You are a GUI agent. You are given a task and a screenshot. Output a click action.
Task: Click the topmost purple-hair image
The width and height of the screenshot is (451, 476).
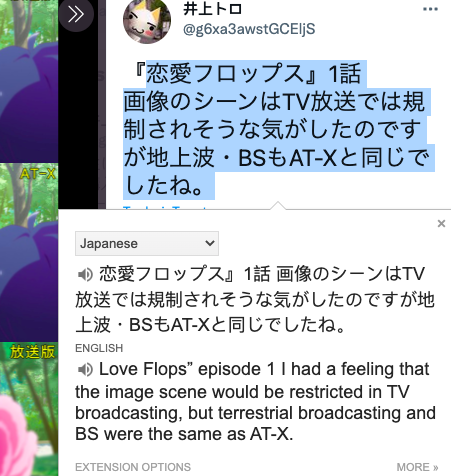[x=29, y=81]
